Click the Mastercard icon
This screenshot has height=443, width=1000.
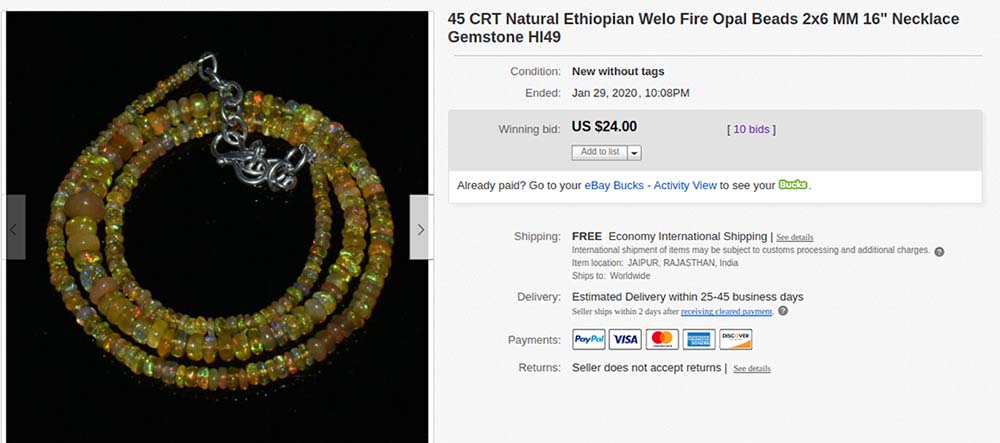point(662,340)
